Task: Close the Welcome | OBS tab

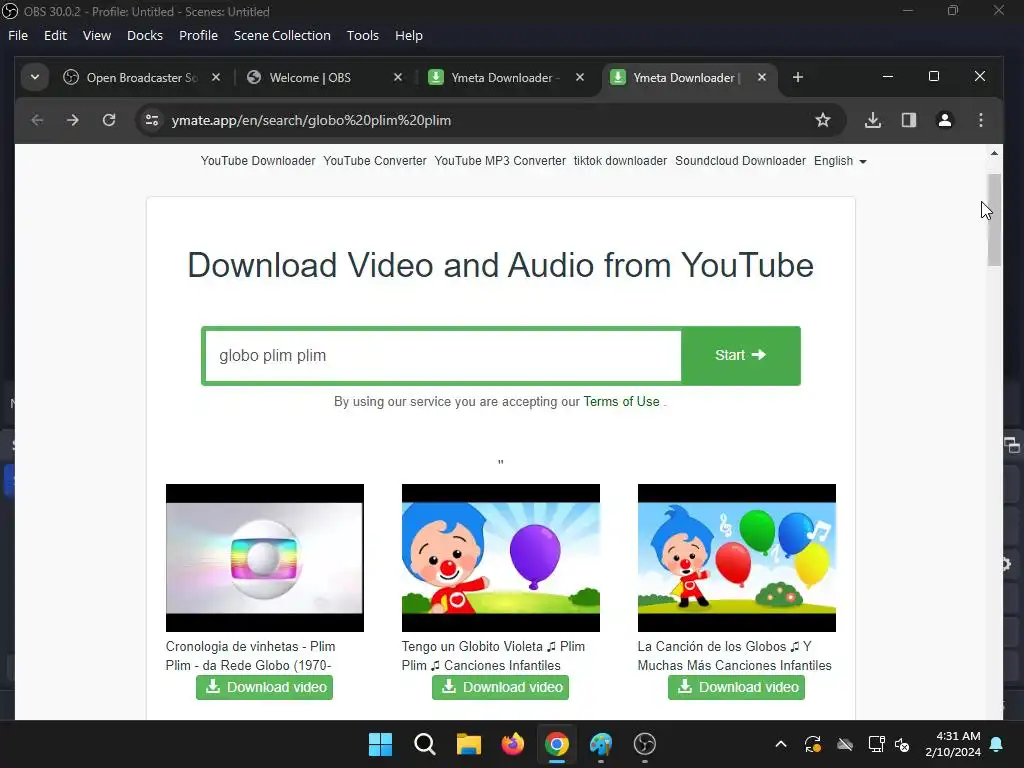Action: [x=398, y=77]
